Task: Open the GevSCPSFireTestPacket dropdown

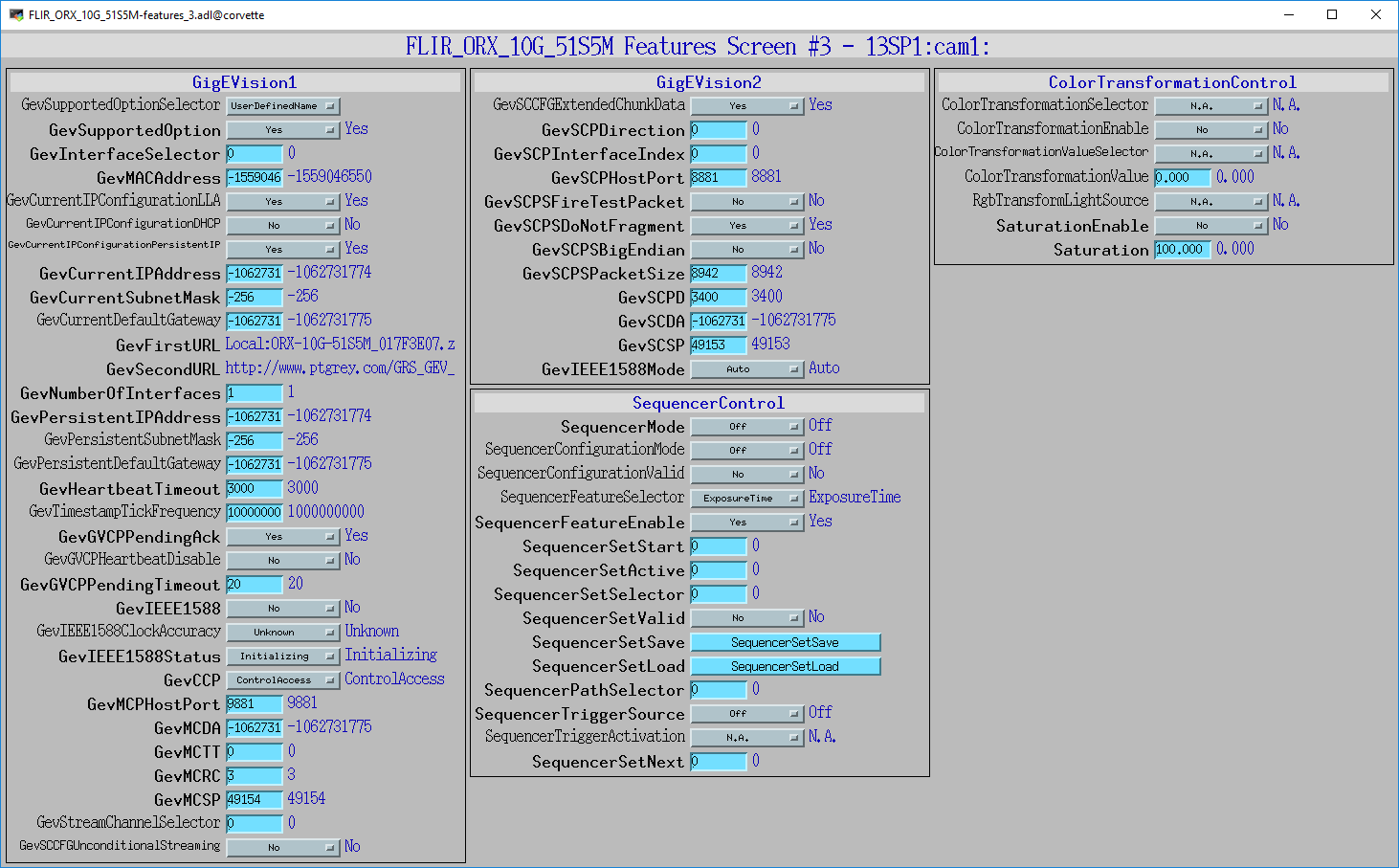Action: (x=747, y=202)
